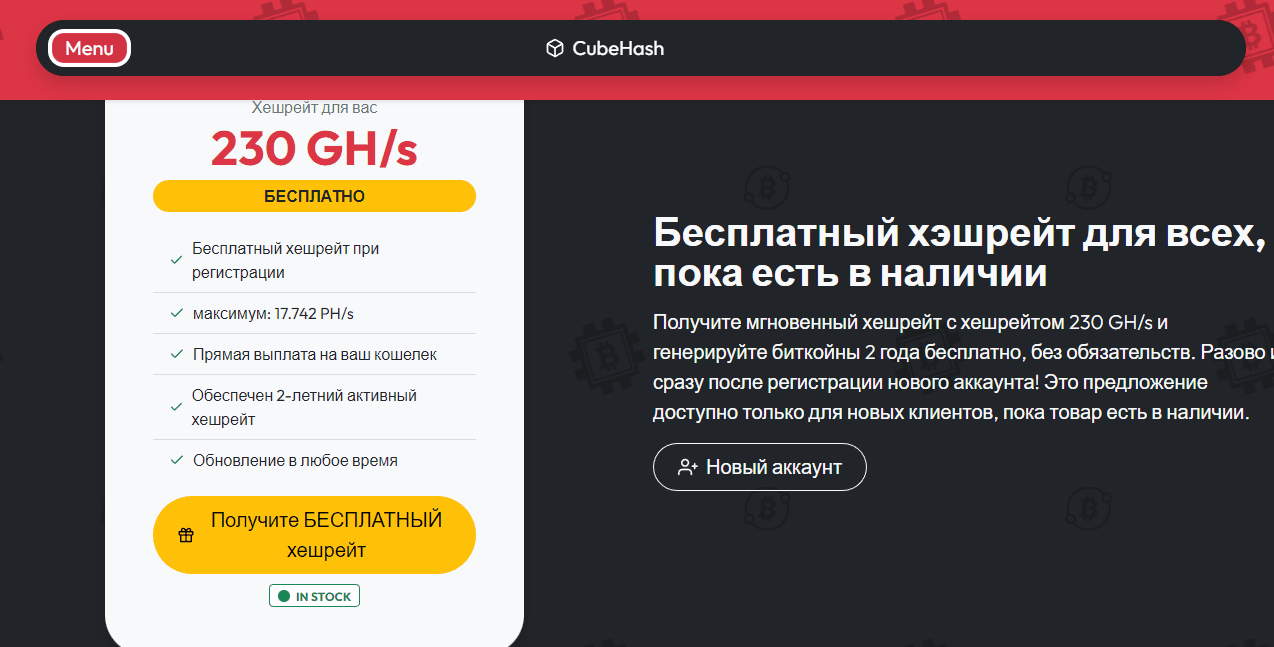Click checkmark next to "максимум: 17.742 PH/s"
The height and width of the screenshot is (647, 1274).
click(176, 314)
